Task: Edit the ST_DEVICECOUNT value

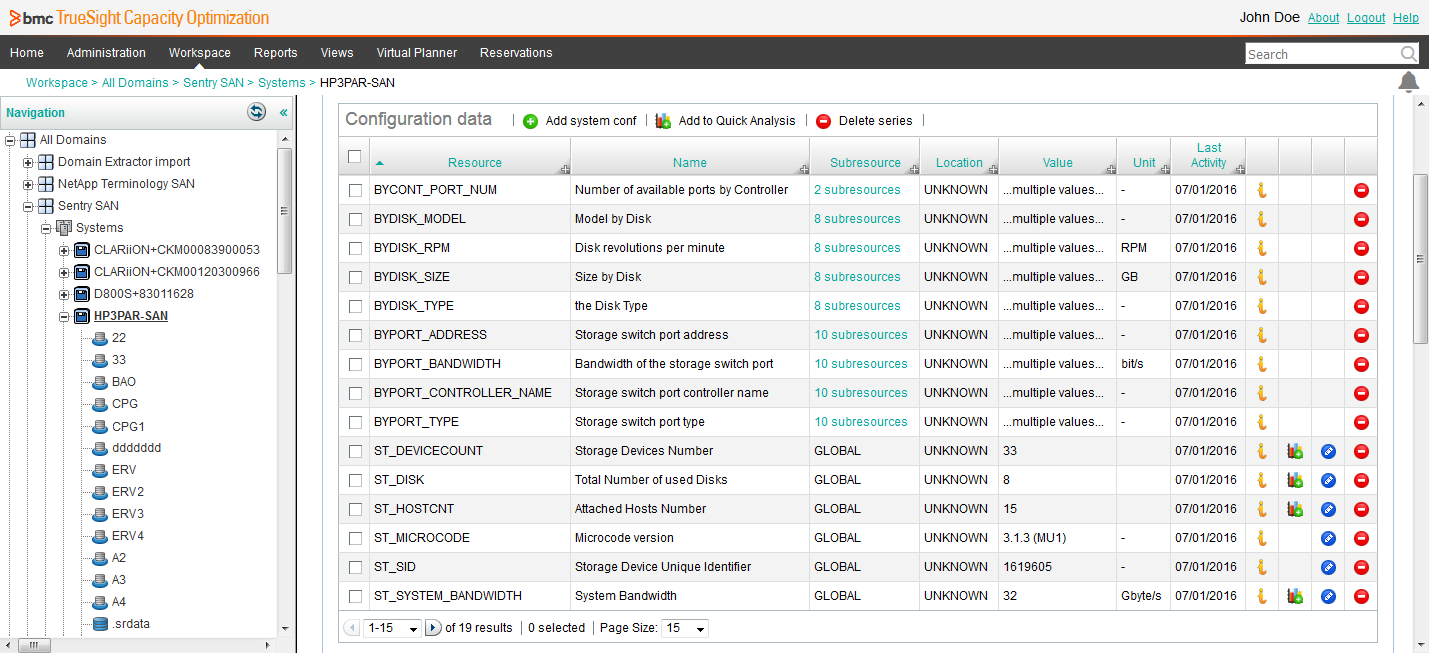Action: pos(1328,451)
